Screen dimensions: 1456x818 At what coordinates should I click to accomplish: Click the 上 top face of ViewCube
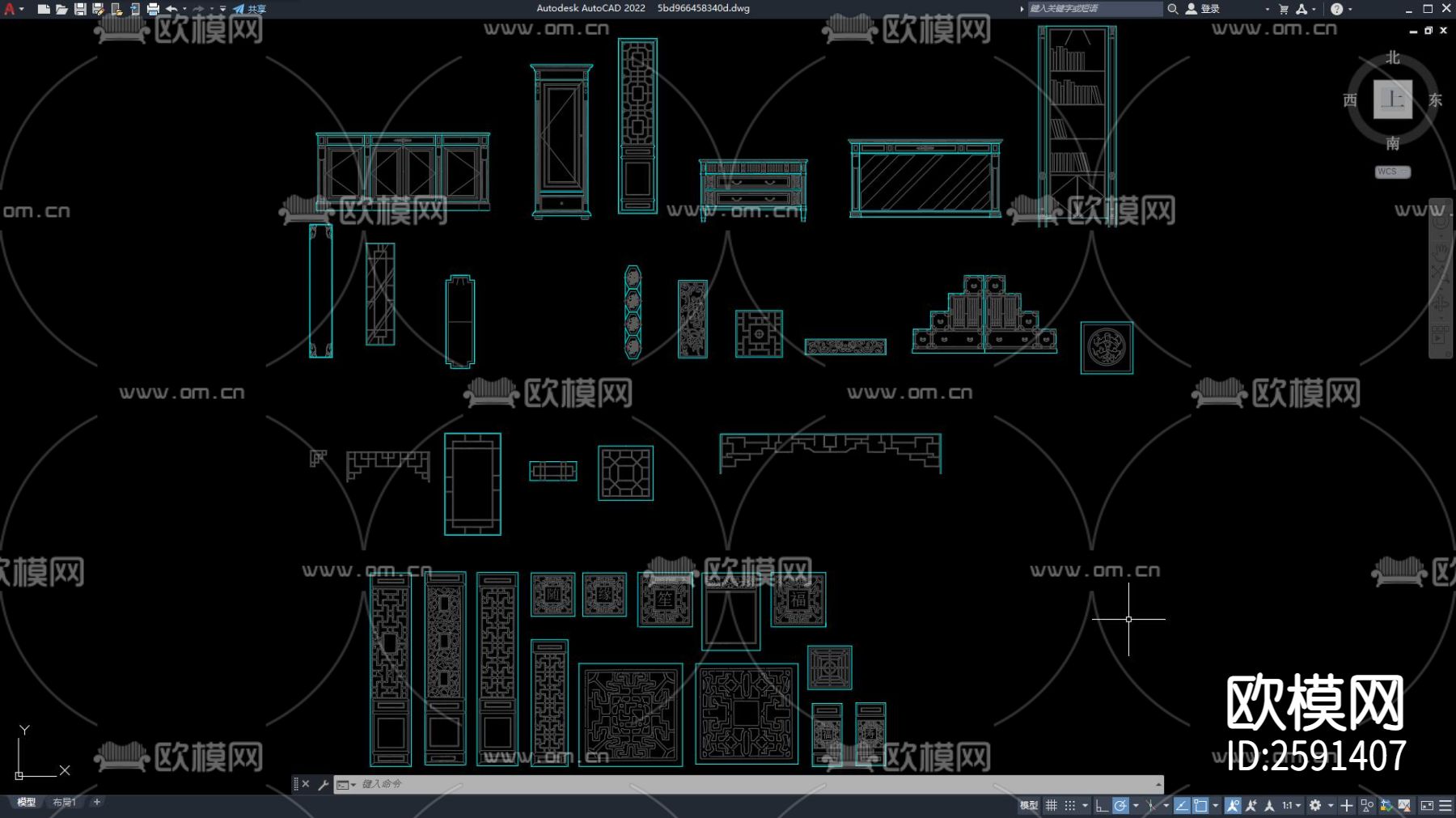pyautogui.click(x=1392, y=100)
